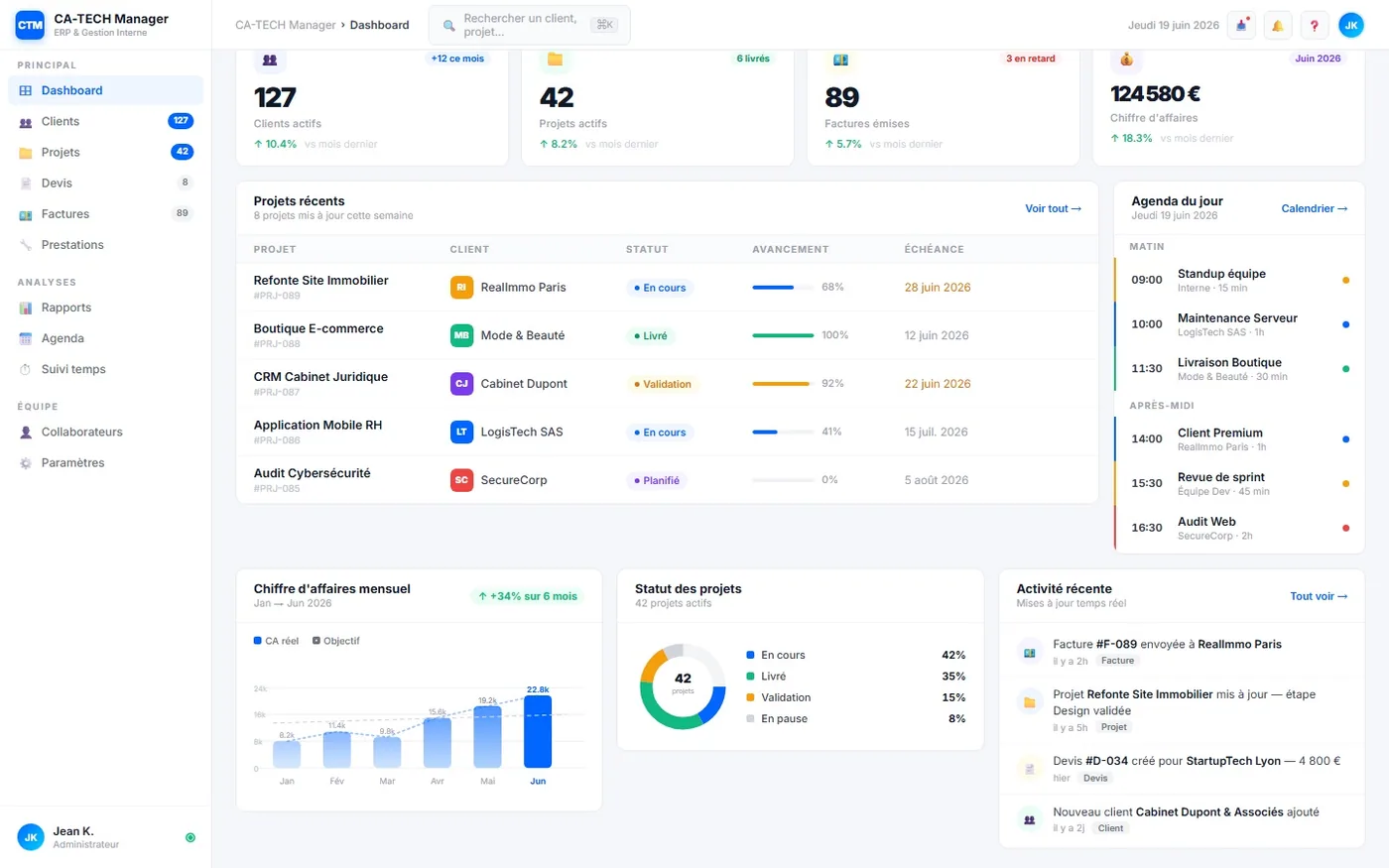Open Agenda in the sidebar

106,338
